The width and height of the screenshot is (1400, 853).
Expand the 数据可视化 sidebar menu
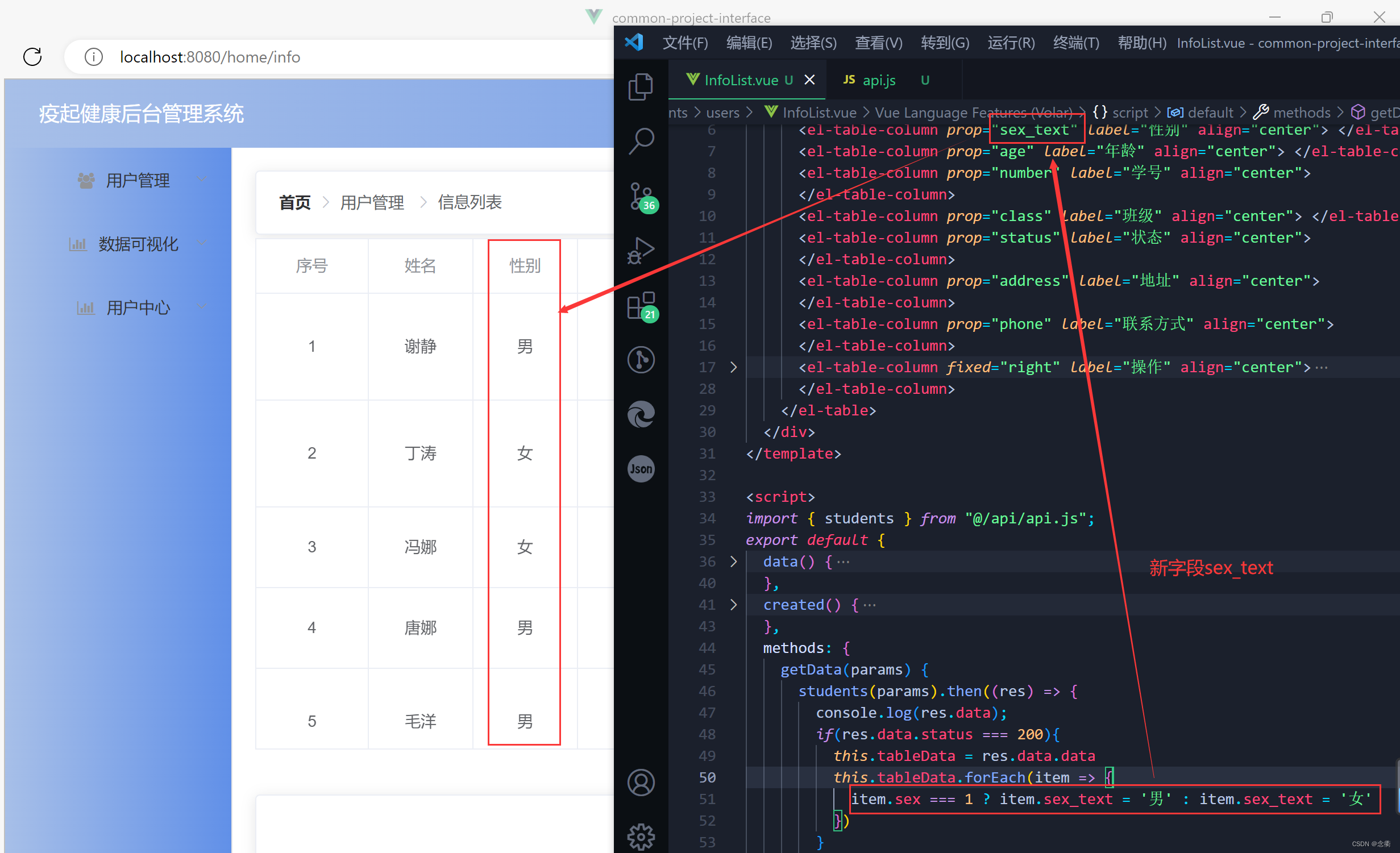tap(138, 244)
